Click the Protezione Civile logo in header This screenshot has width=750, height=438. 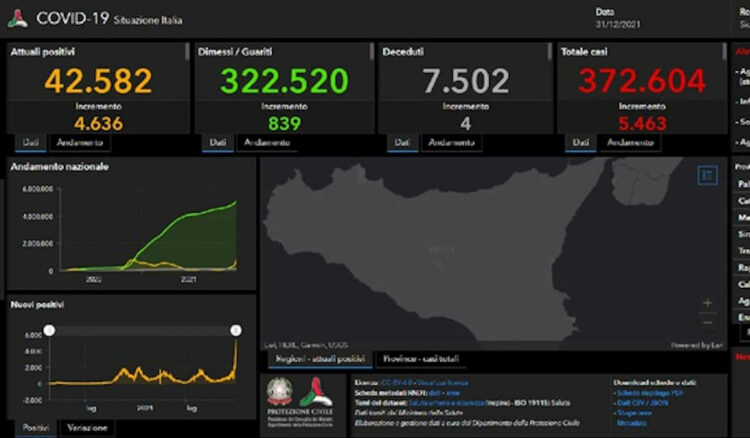point(17,18)
